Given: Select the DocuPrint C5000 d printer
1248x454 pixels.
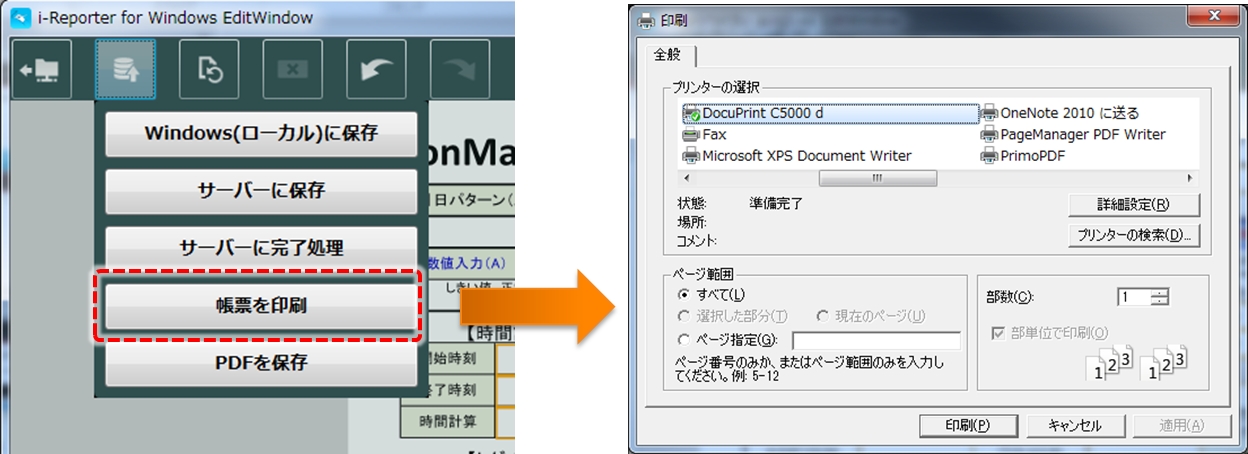Looking at the screenshot, I should click(762, 113).
